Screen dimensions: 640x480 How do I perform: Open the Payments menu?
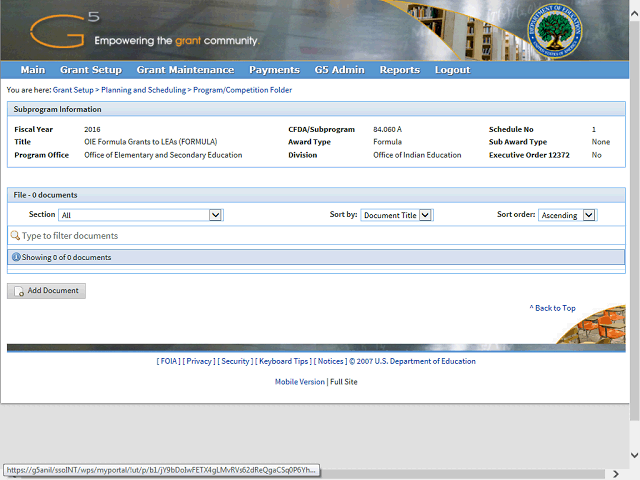(274, 70)
